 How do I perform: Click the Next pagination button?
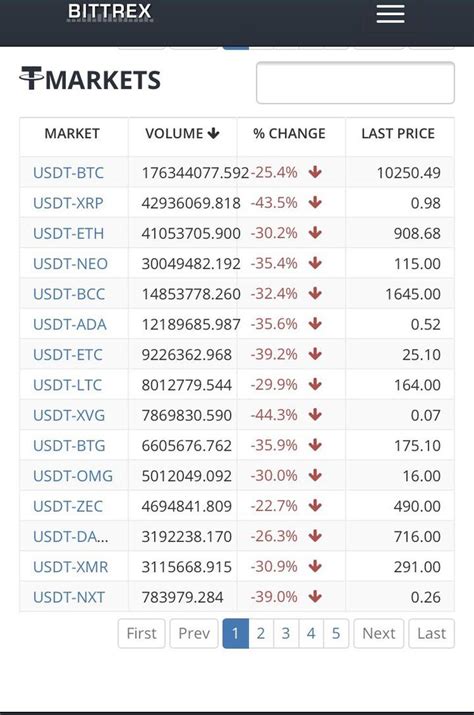(x=379, y=633)
